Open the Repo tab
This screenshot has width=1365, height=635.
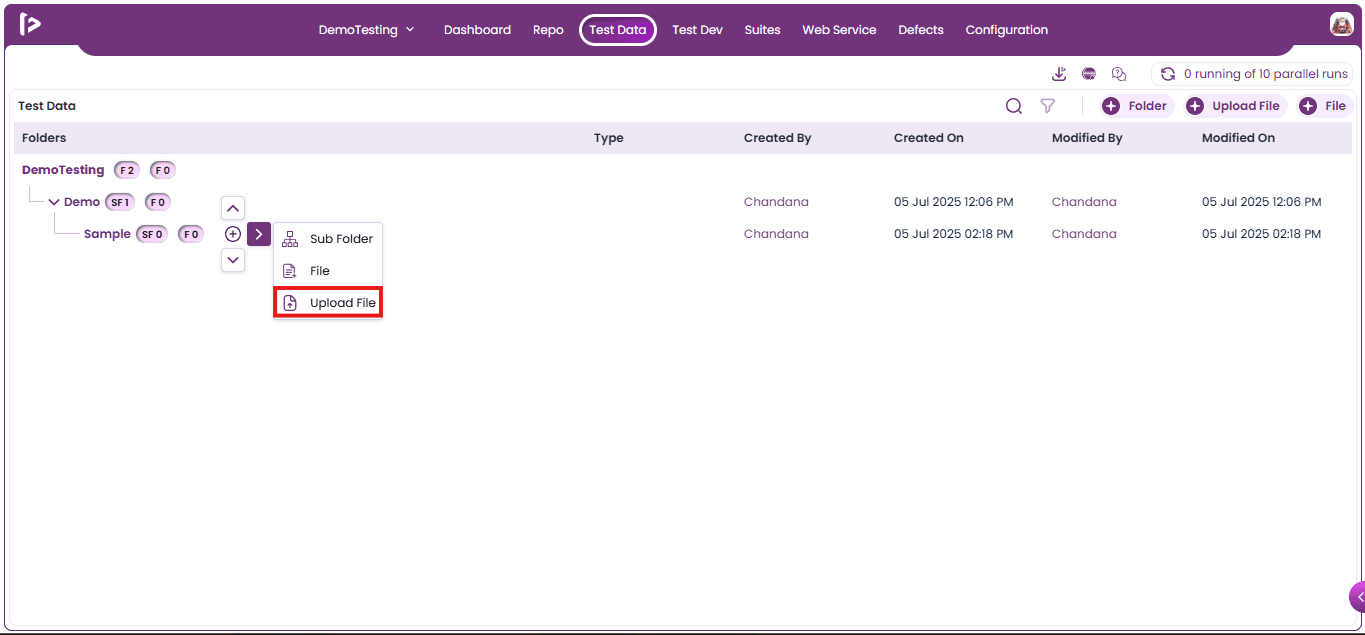(x=548, y=30)
